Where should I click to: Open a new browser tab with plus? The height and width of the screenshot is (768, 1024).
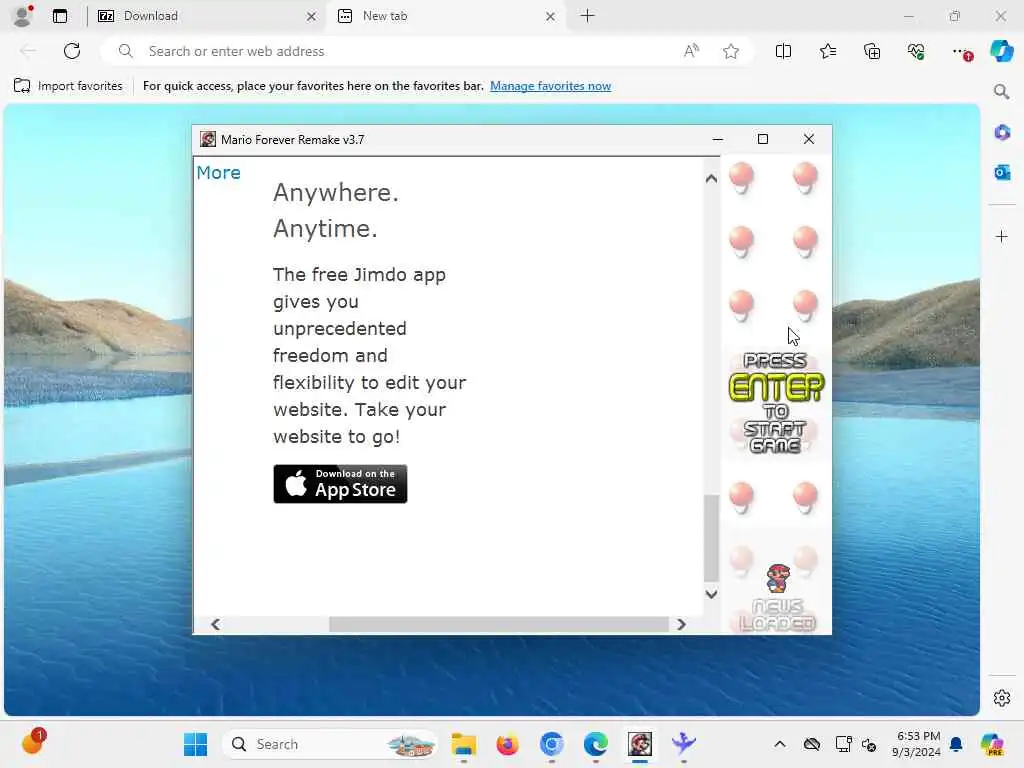588,16
